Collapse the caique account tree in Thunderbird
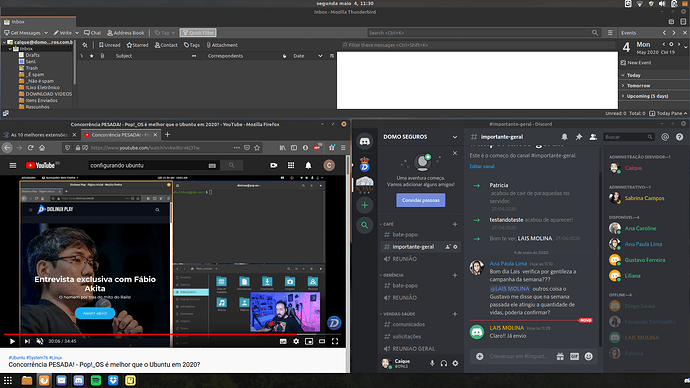Screen dimensions: 690x388 point(4,42)
